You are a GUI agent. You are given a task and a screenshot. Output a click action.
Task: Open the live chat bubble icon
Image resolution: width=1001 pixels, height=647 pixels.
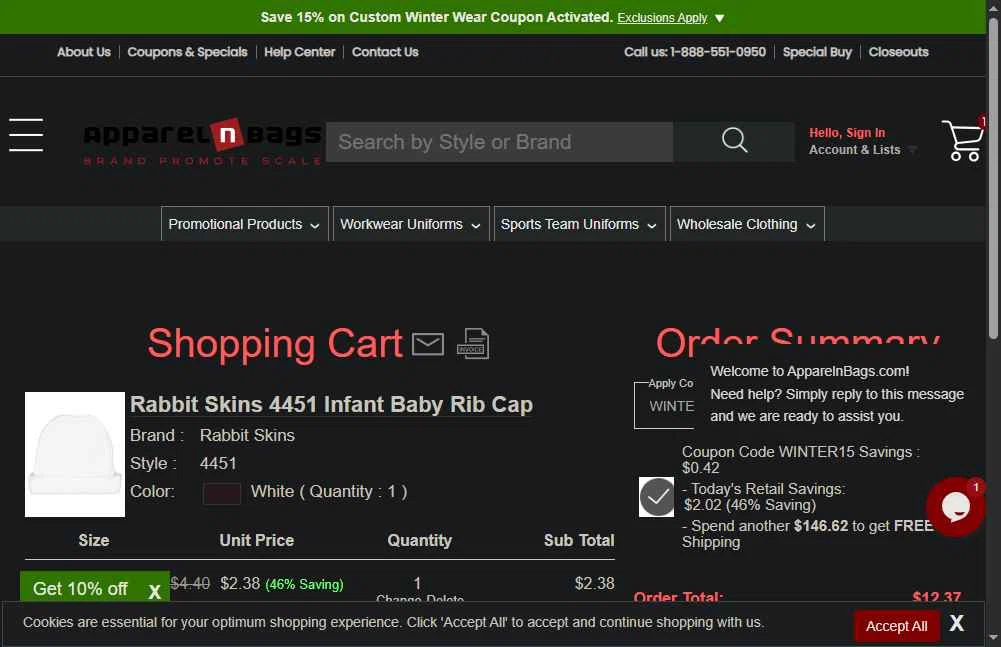click(955, 507)
